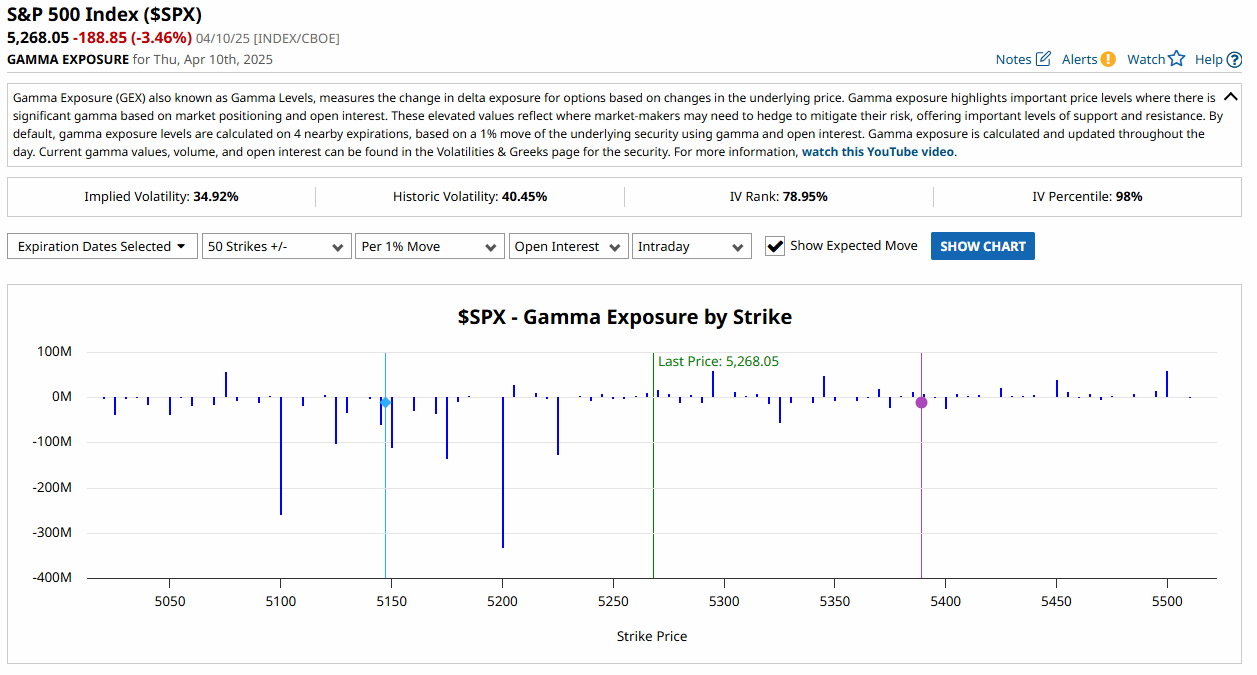
Task: Open the 'watch this YouTube video' link
Action: tap(878, 152)
